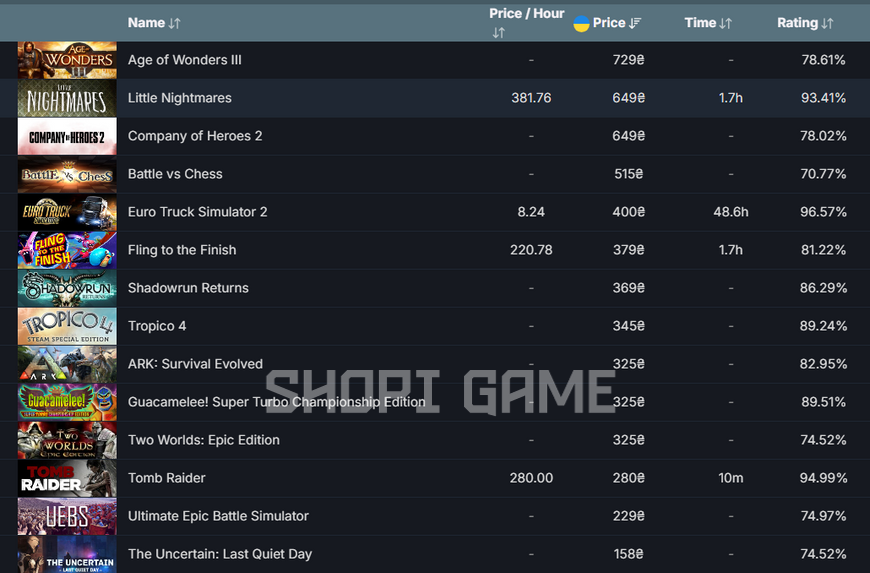870x573 pixels.
Task: Click The Uncertain price 158₴
Action: 628,554
